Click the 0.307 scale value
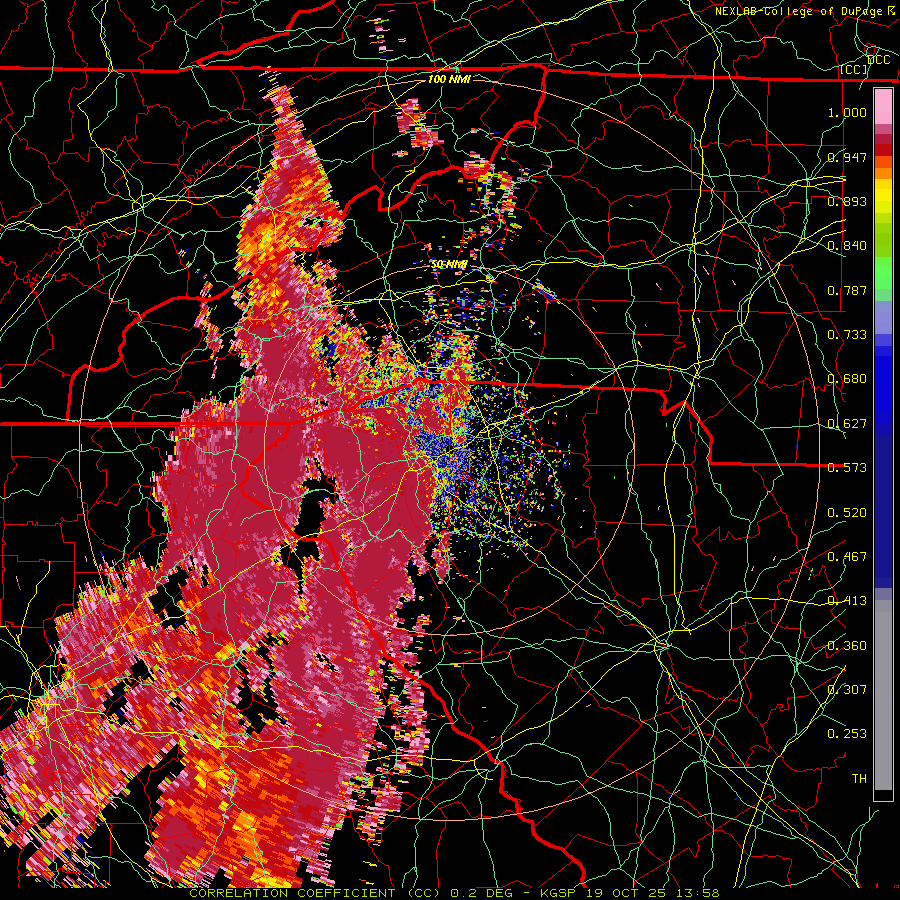 pyautogui.click(x=847, y=690)
